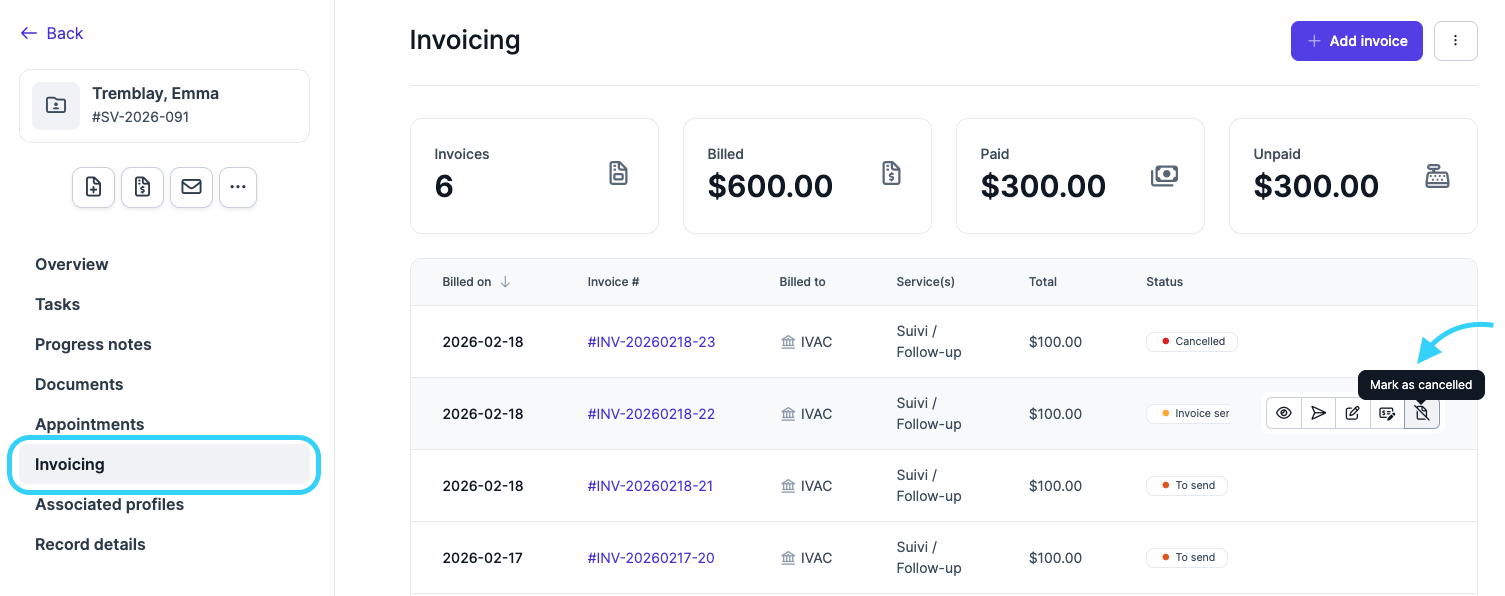Image resolution: width=1505 pixels, height=596 pixels.
Task: Open the Documents section in the sidebar
Action: coord(79,384)
